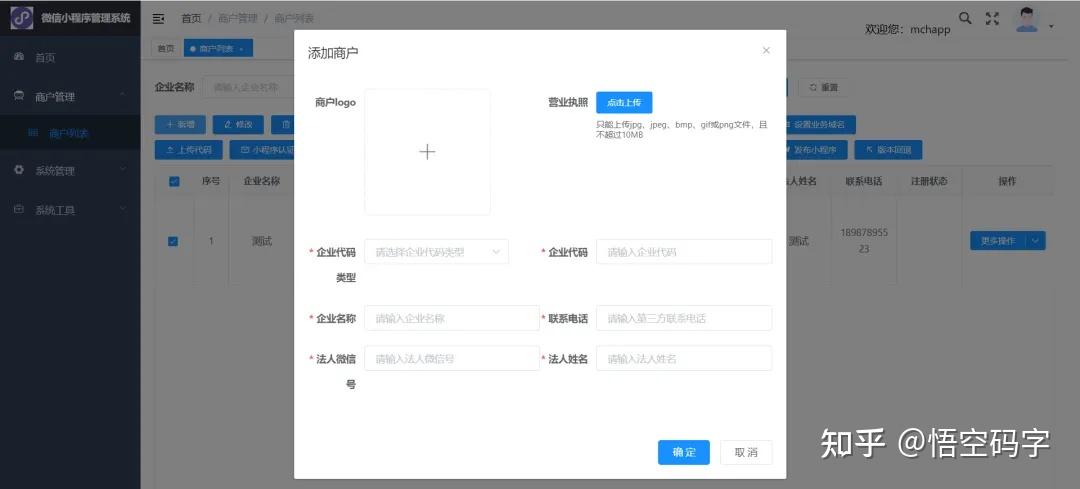The width and height of the screenshot is (1080, 489).
Task: Click the 版本回退 button
Action: point(889,149)
